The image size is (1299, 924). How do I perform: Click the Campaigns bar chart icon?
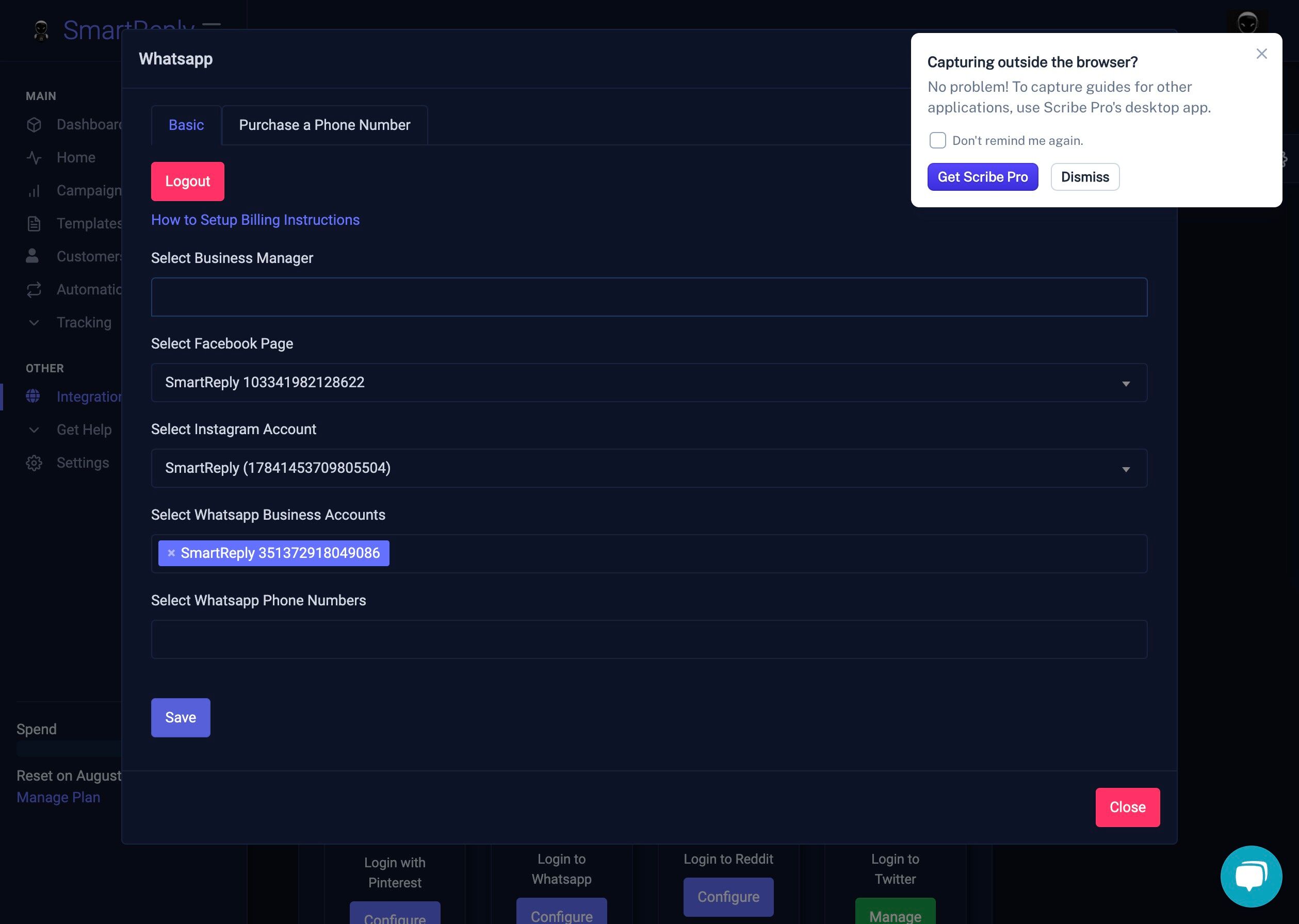tap(34, 191)
